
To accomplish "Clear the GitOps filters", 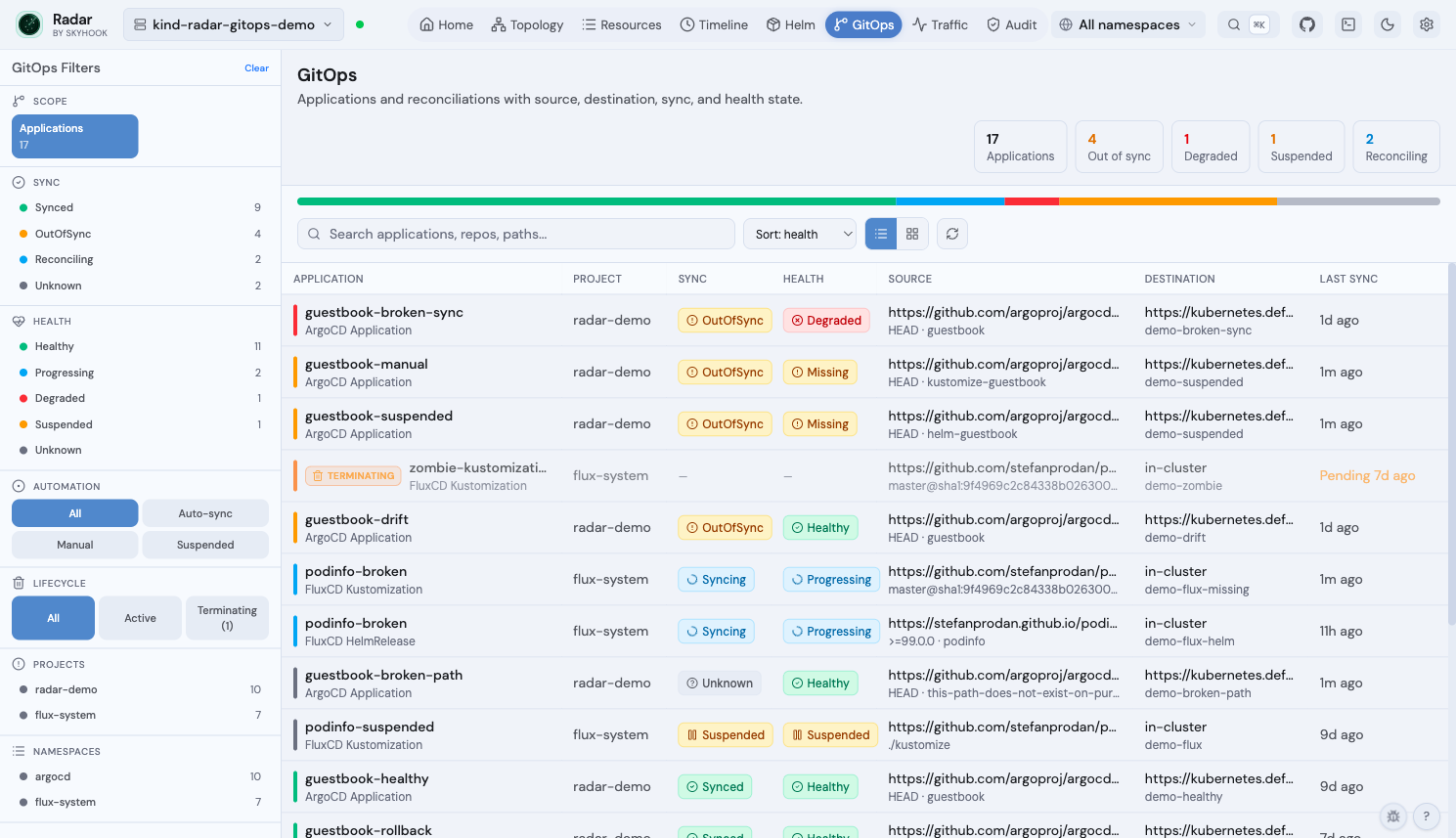I will click(x=256, y=68).
